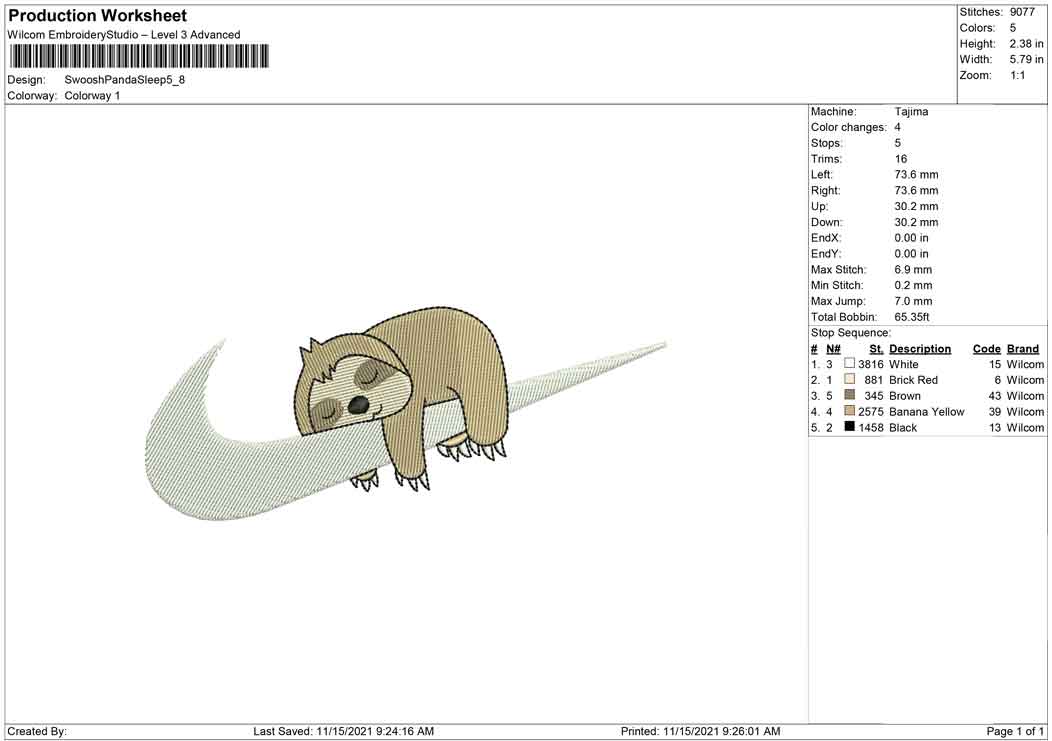Screen dimensions: 1052x741
Task: Click the 'Created By:' footer label
Action: [x=37, y=731]
